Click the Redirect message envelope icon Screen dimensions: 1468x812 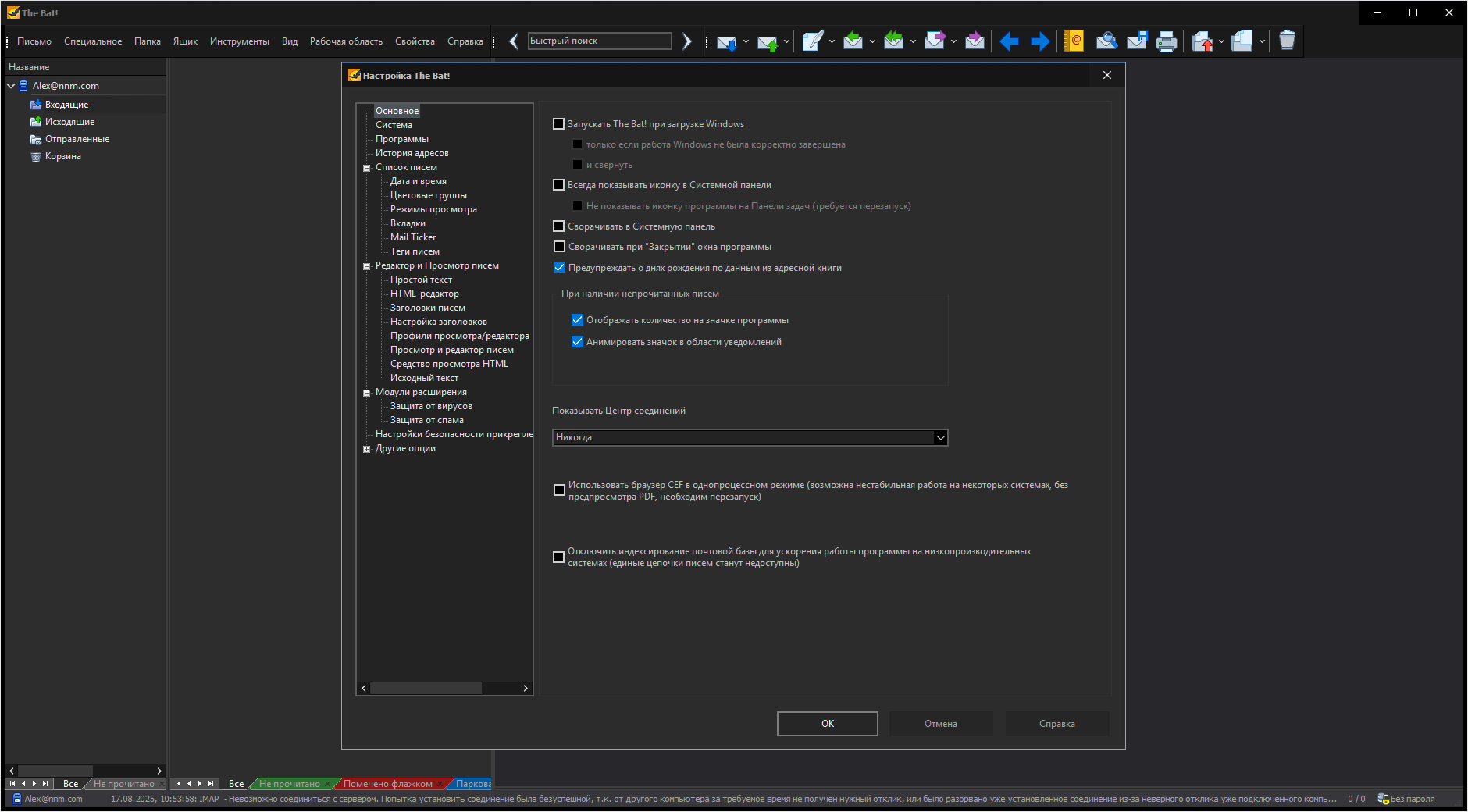pyautogui.click(x=975, y=41)
